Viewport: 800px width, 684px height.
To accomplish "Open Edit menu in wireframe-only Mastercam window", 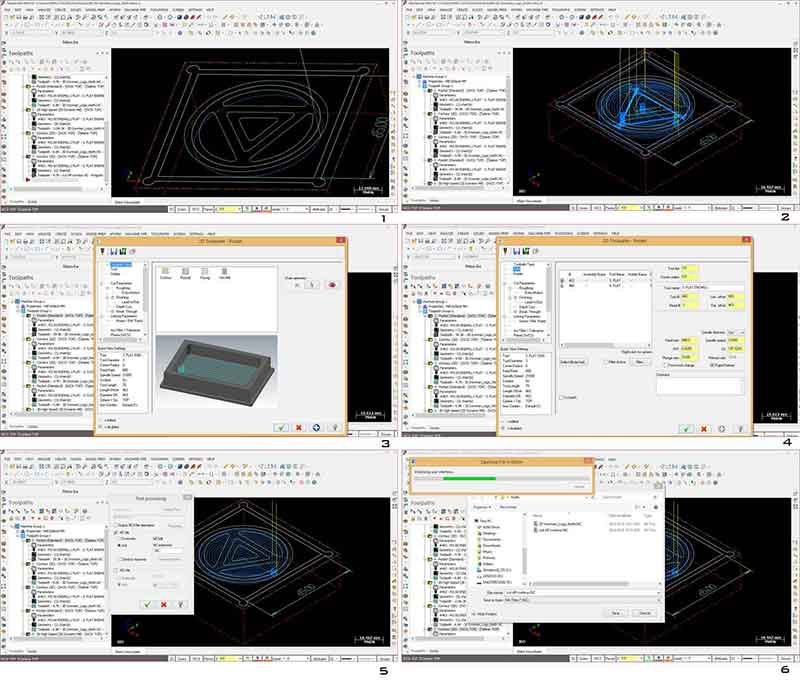I will tap(19, 10).
